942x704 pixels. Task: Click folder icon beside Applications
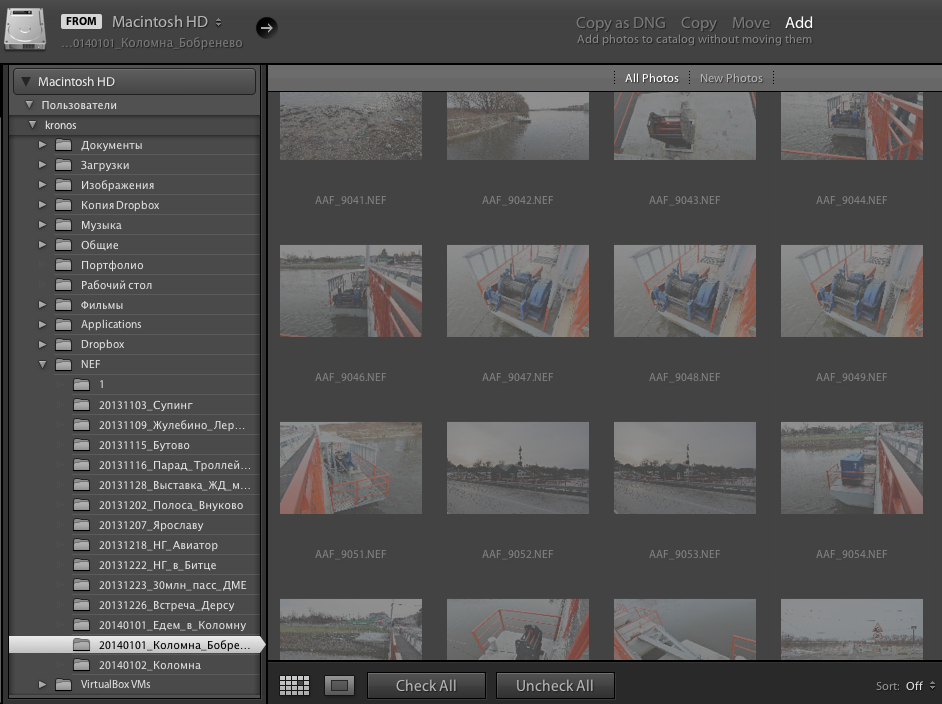coord(64,324)
